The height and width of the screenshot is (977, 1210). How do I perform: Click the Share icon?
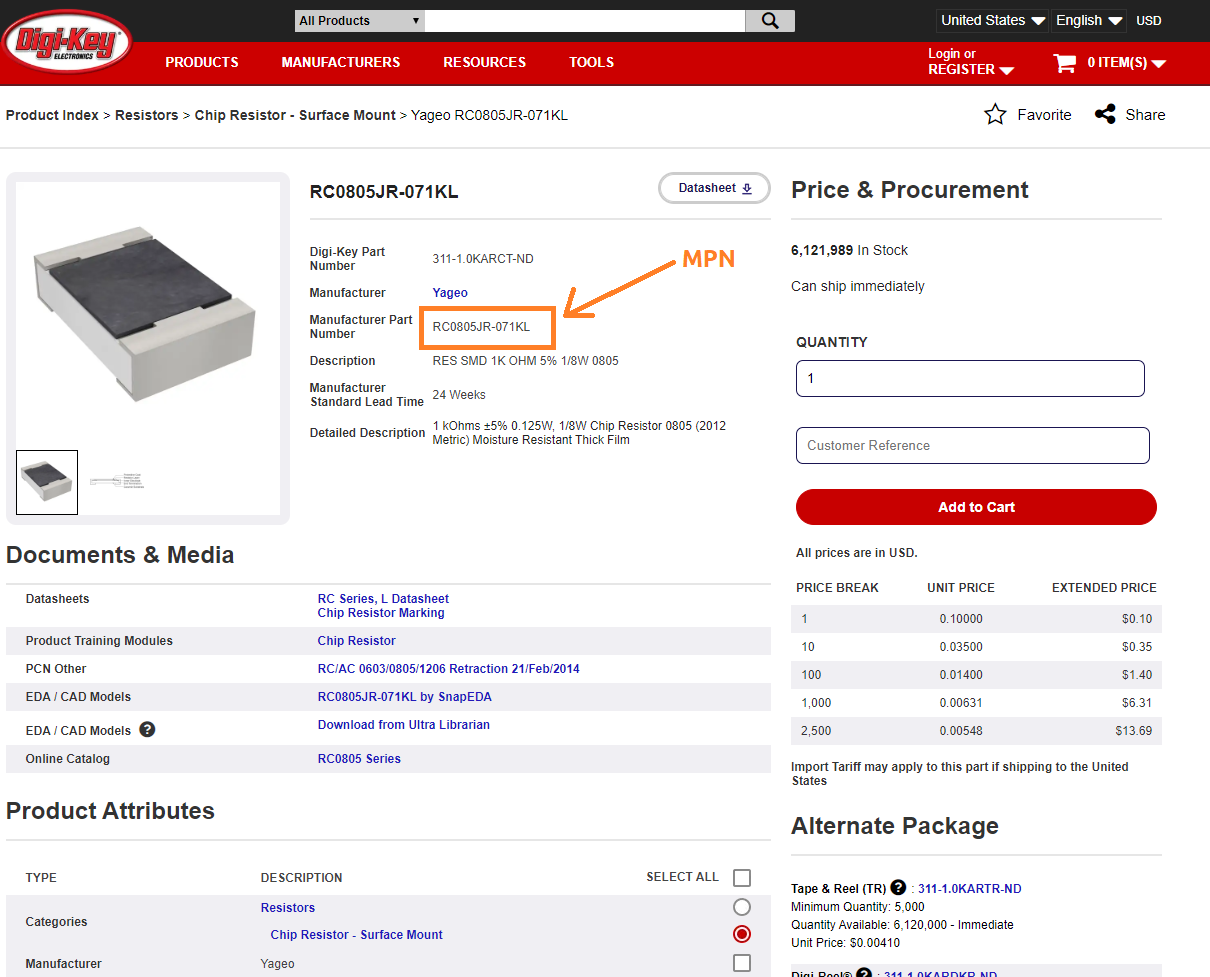tap(1105, 115)
